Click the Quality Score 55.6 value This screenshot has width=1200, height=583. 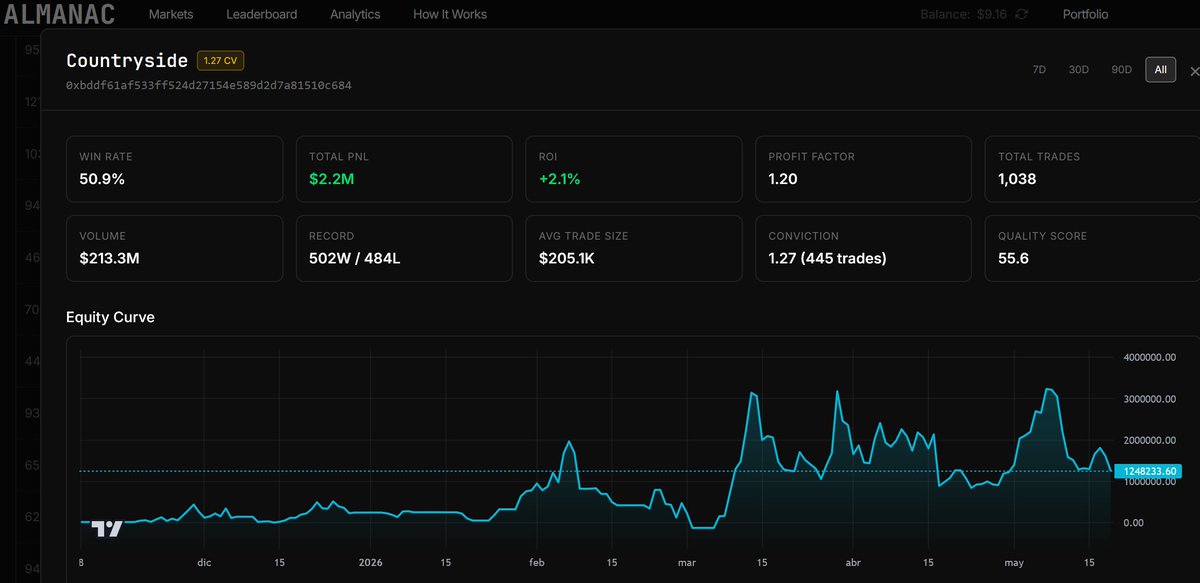click(x=1013, y=258)
